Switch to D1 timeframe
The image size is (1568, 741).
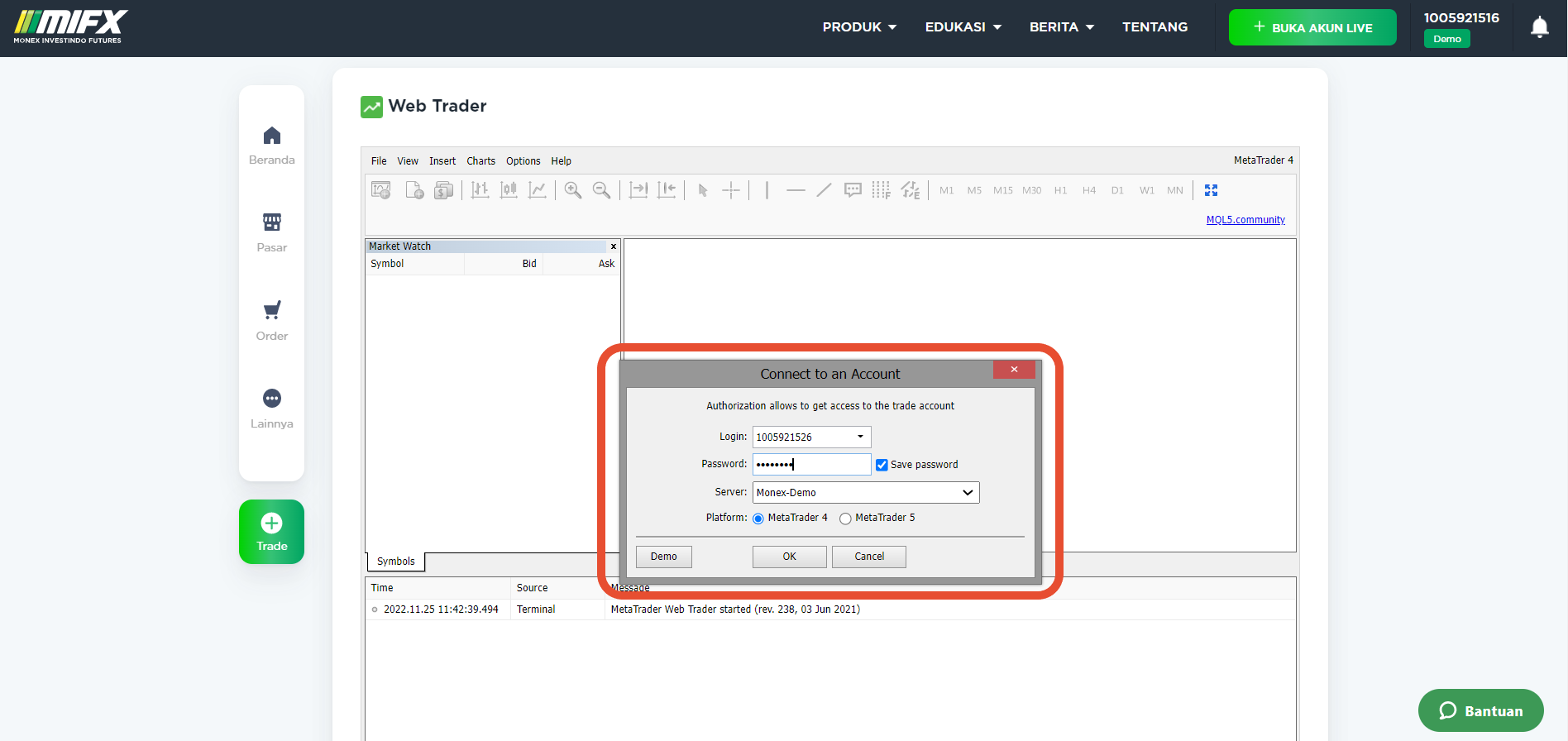pyautogui.click(x=1117, y=190)
